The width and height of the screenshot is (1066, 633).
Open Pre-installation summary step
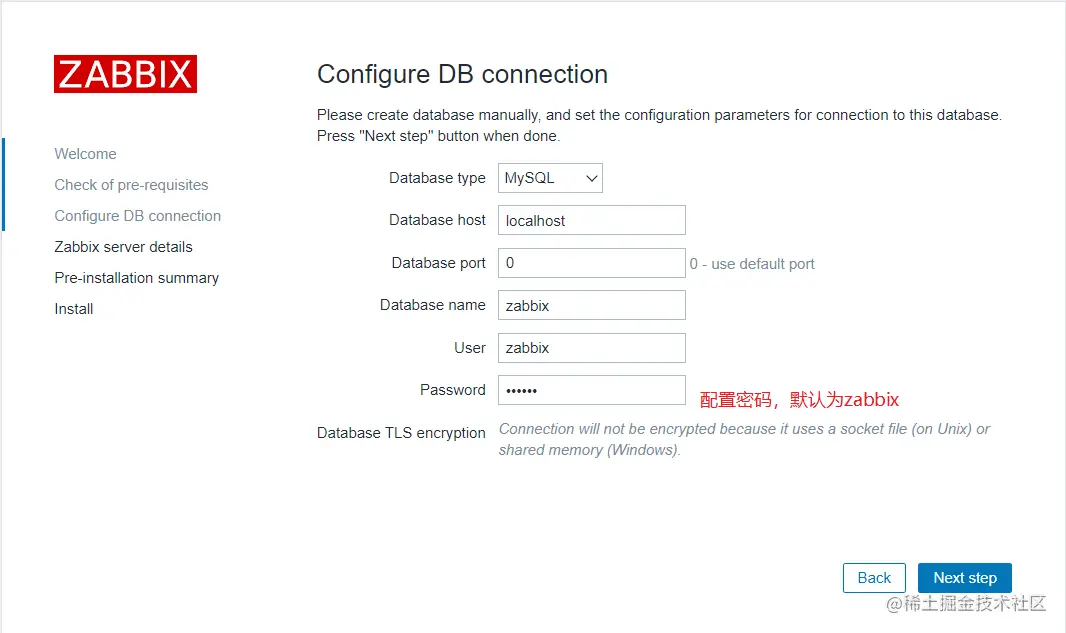136,278
